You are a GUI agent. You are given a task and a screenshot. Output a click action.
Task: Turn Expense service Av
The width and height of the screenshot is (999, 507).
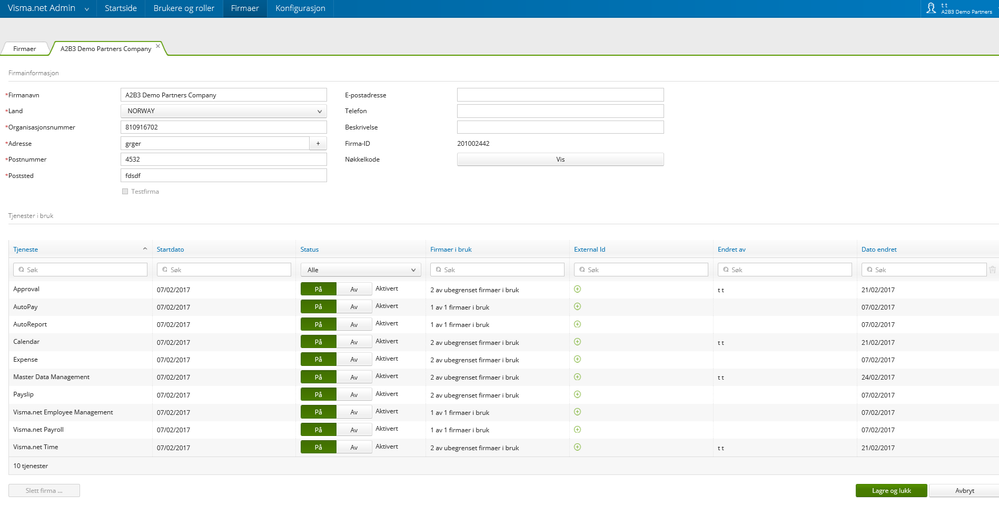[x=354, y=359]
